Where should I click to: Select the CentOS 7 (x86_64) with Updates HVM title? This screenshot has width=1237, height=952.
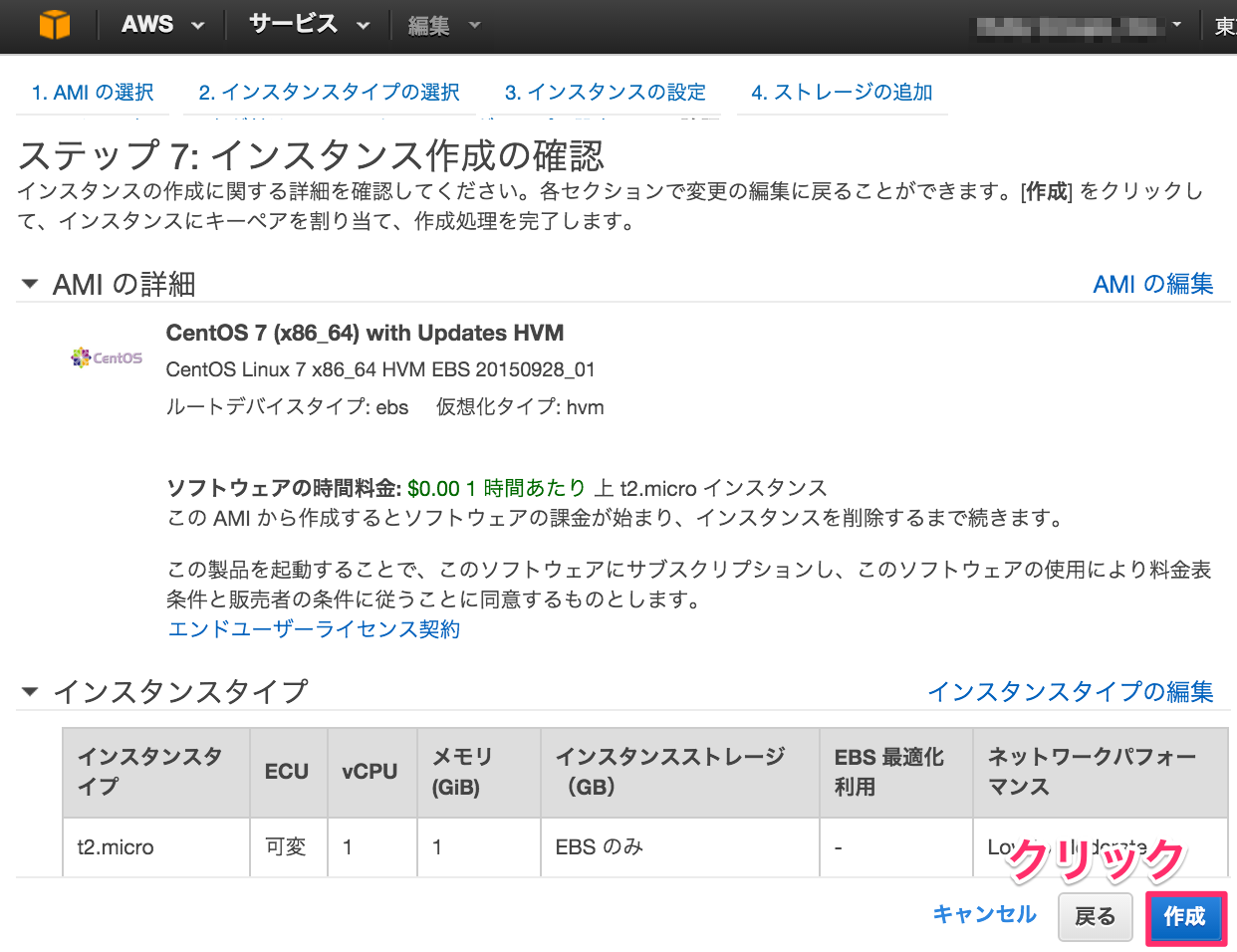pyautogui.click(x=365, y=334)
